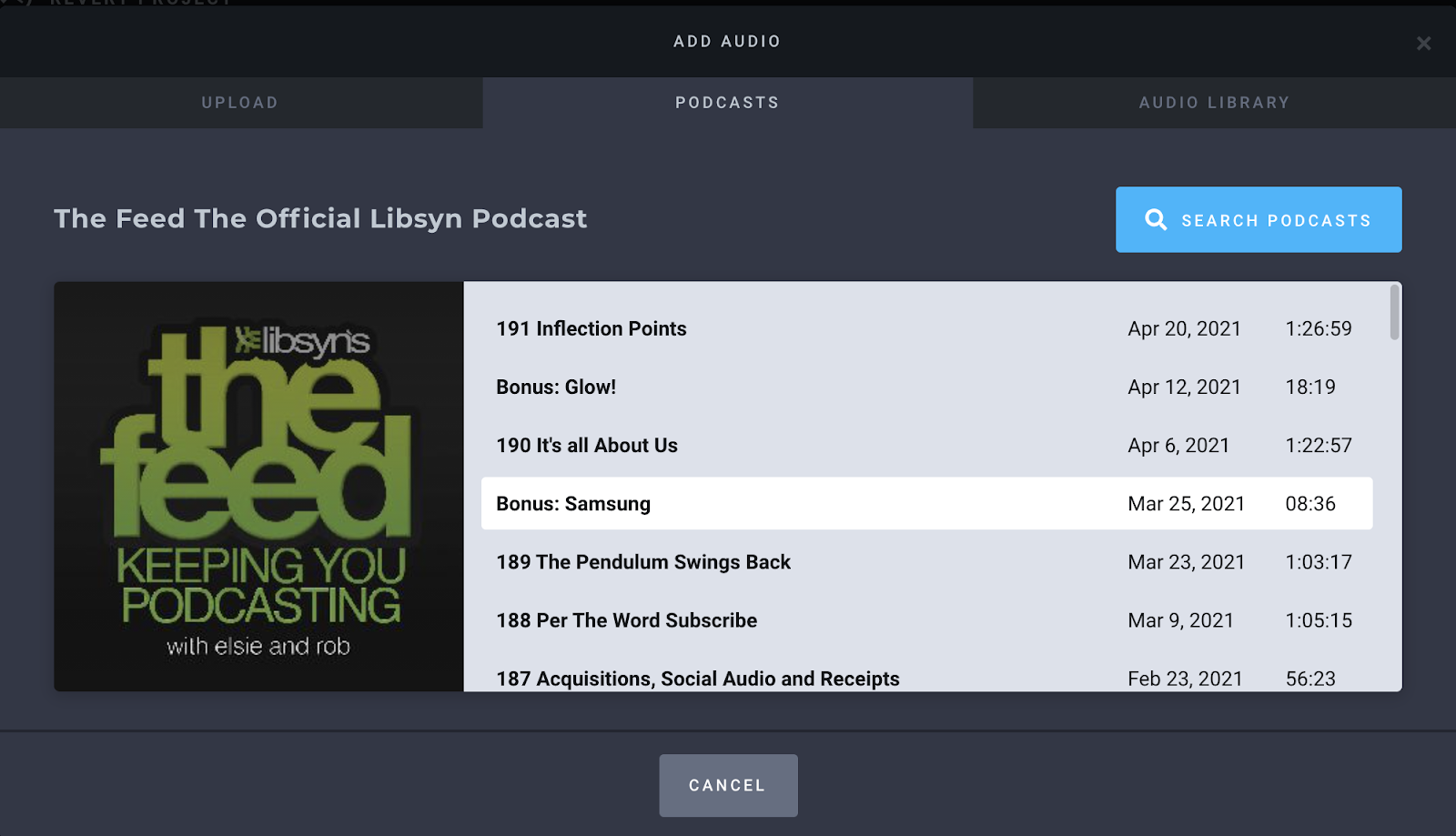Screen dimensions: 1456x836
Task: Close the Add Audio dialog
Action: coord(1423,43)
